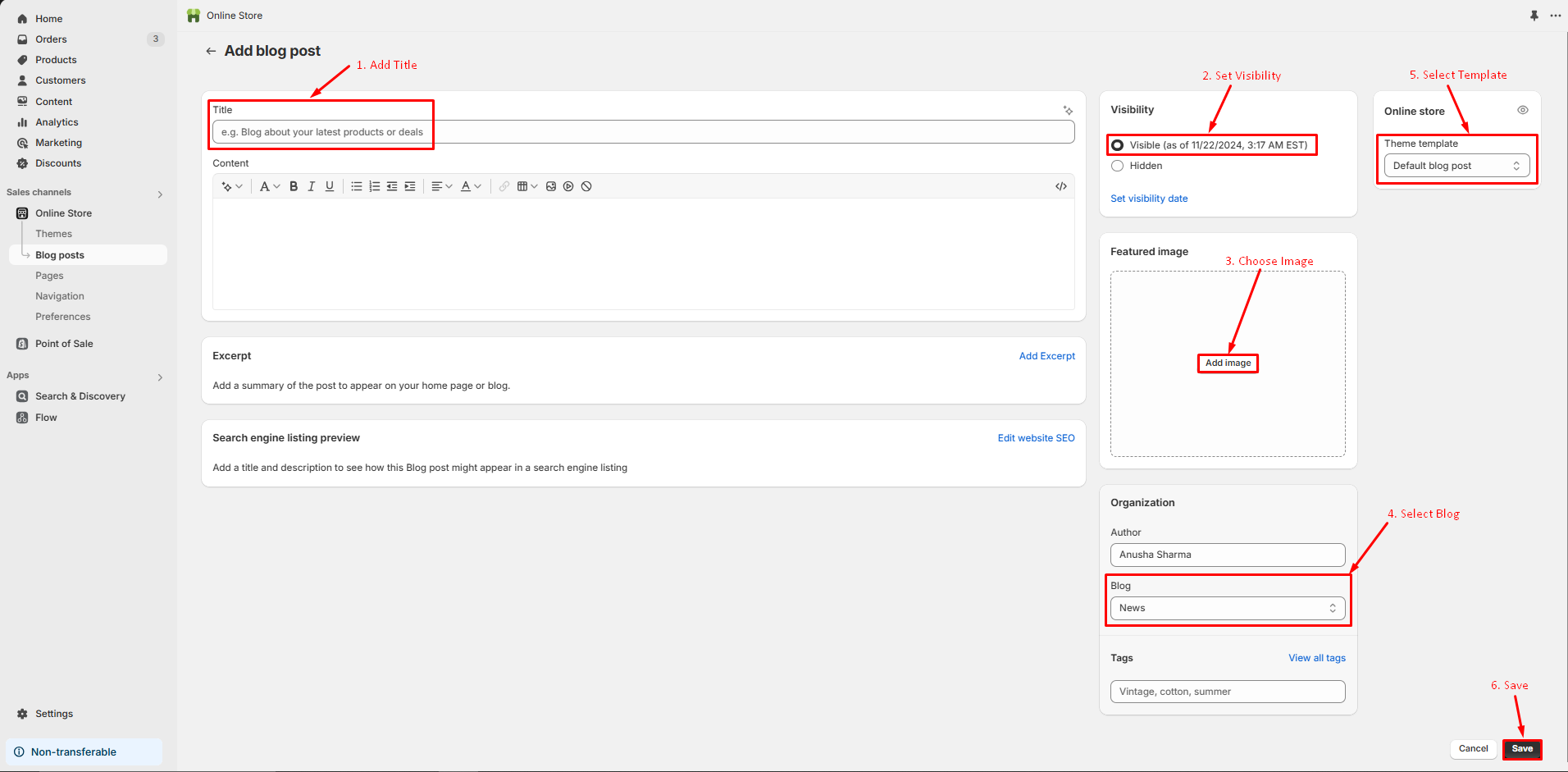Expand the Apps section

pos(160,377)
